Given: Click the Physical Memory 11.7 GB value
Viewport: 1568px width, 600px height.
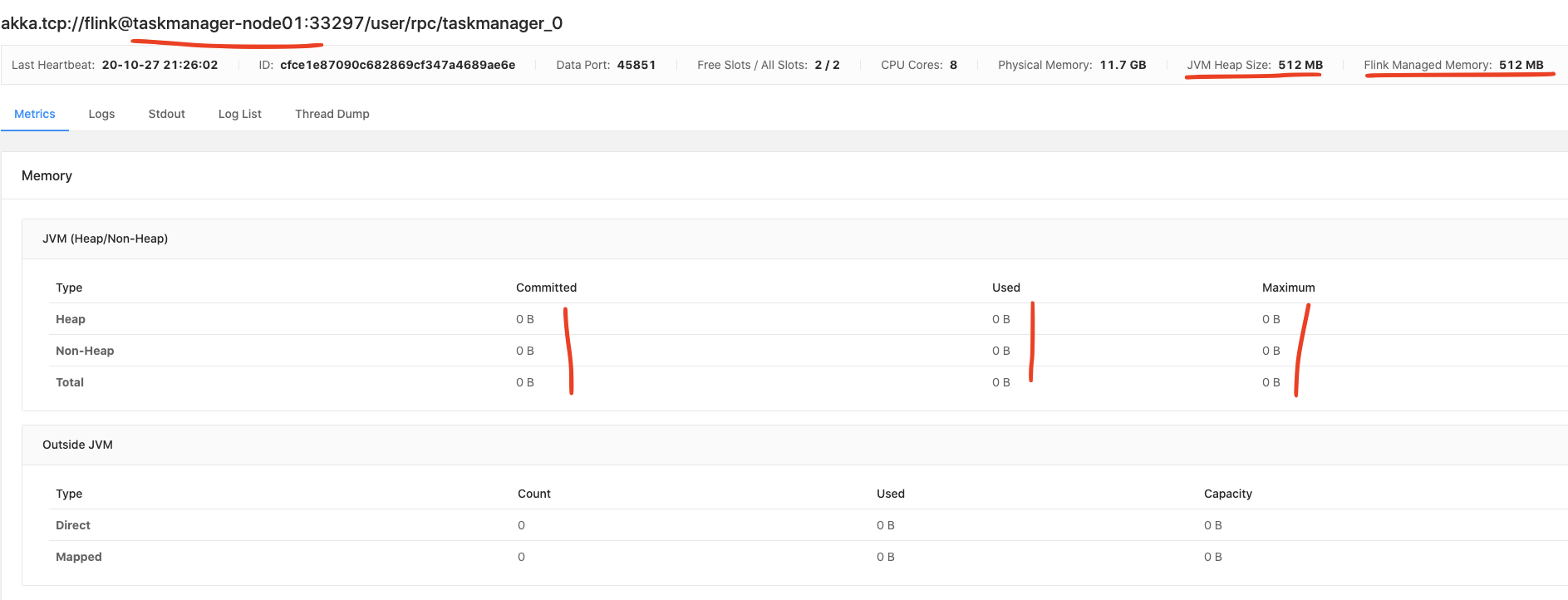Looking at the screenshot, I should tap(1123, 65).
